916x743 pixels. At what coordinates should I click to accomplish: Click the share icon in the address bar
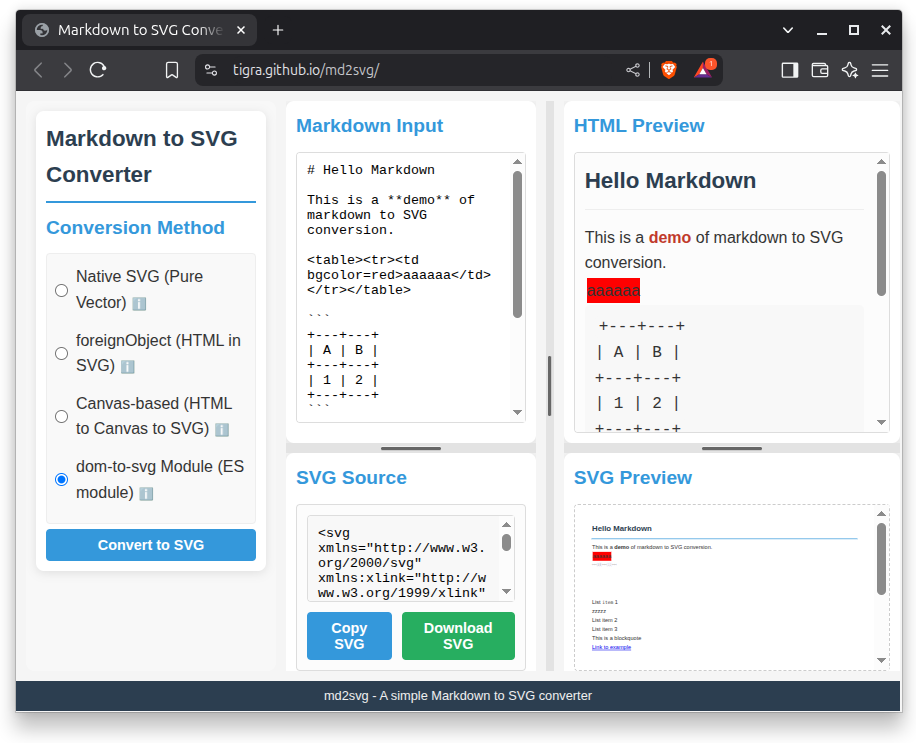point(633,70)
